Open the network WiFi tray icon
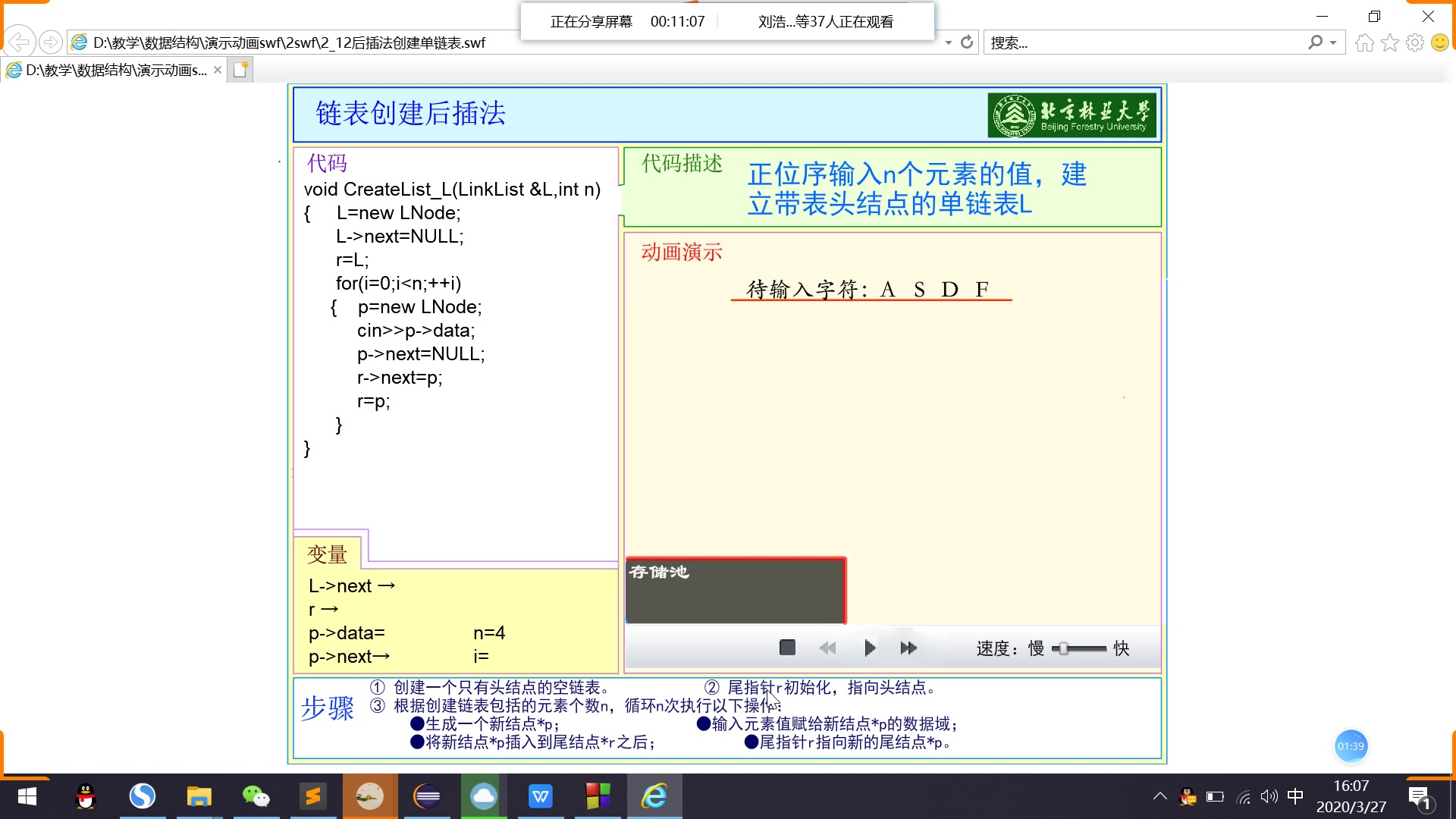1456x819 pixels. tap(1243, 796)
